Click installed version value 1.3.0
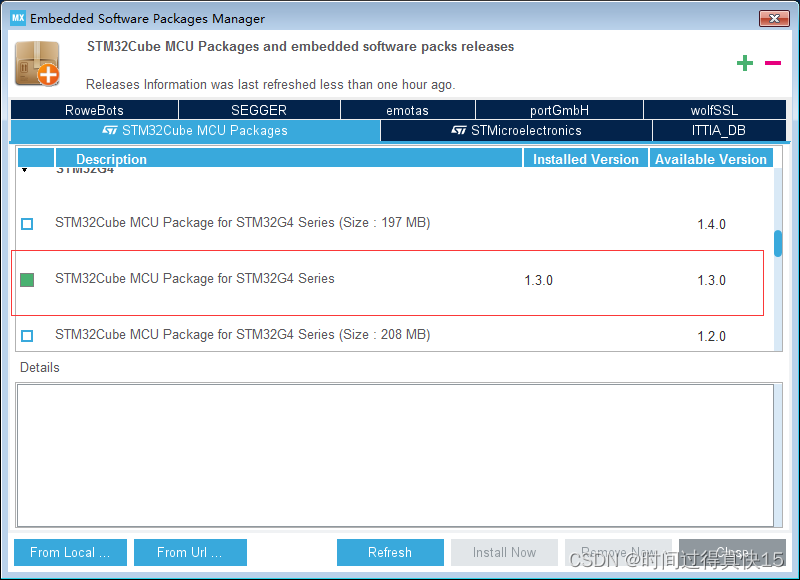This screenshot has height=580, width=800. (x=539, y=281)
